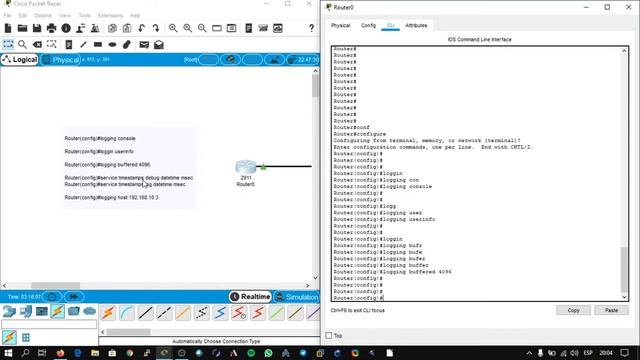Click the Power Cycle Devices button
This screenshot has height=360, width=640.
(x=52, y=297)
